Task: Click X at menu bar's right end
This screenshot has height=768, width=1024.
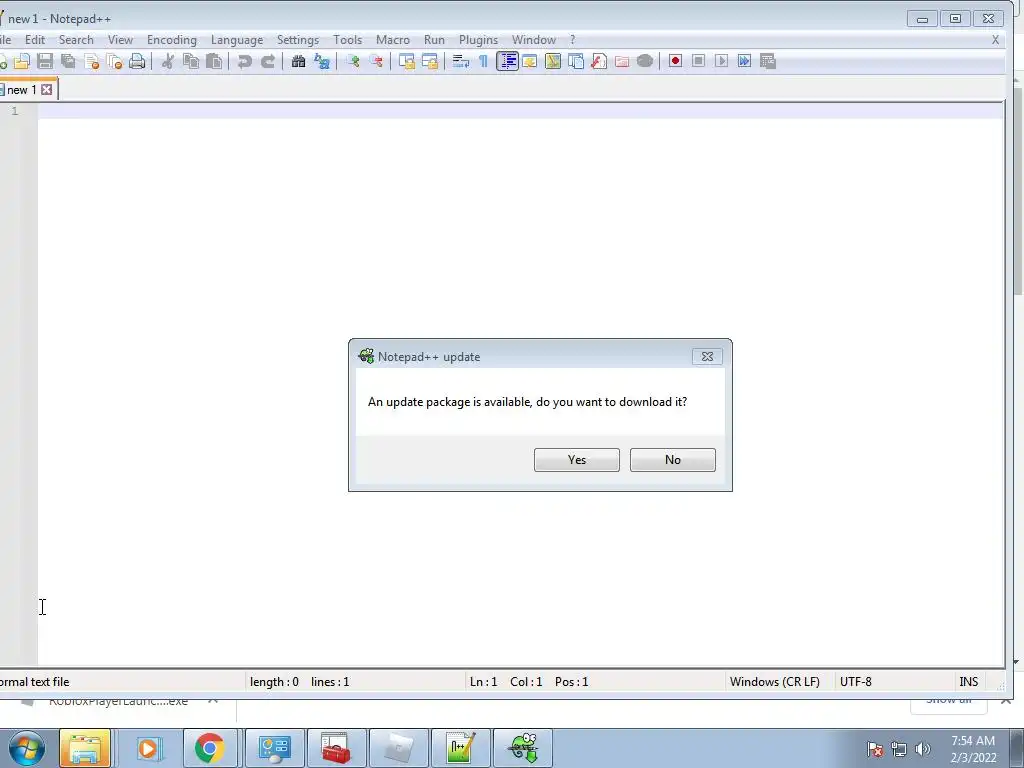Action: click(995, 40)
